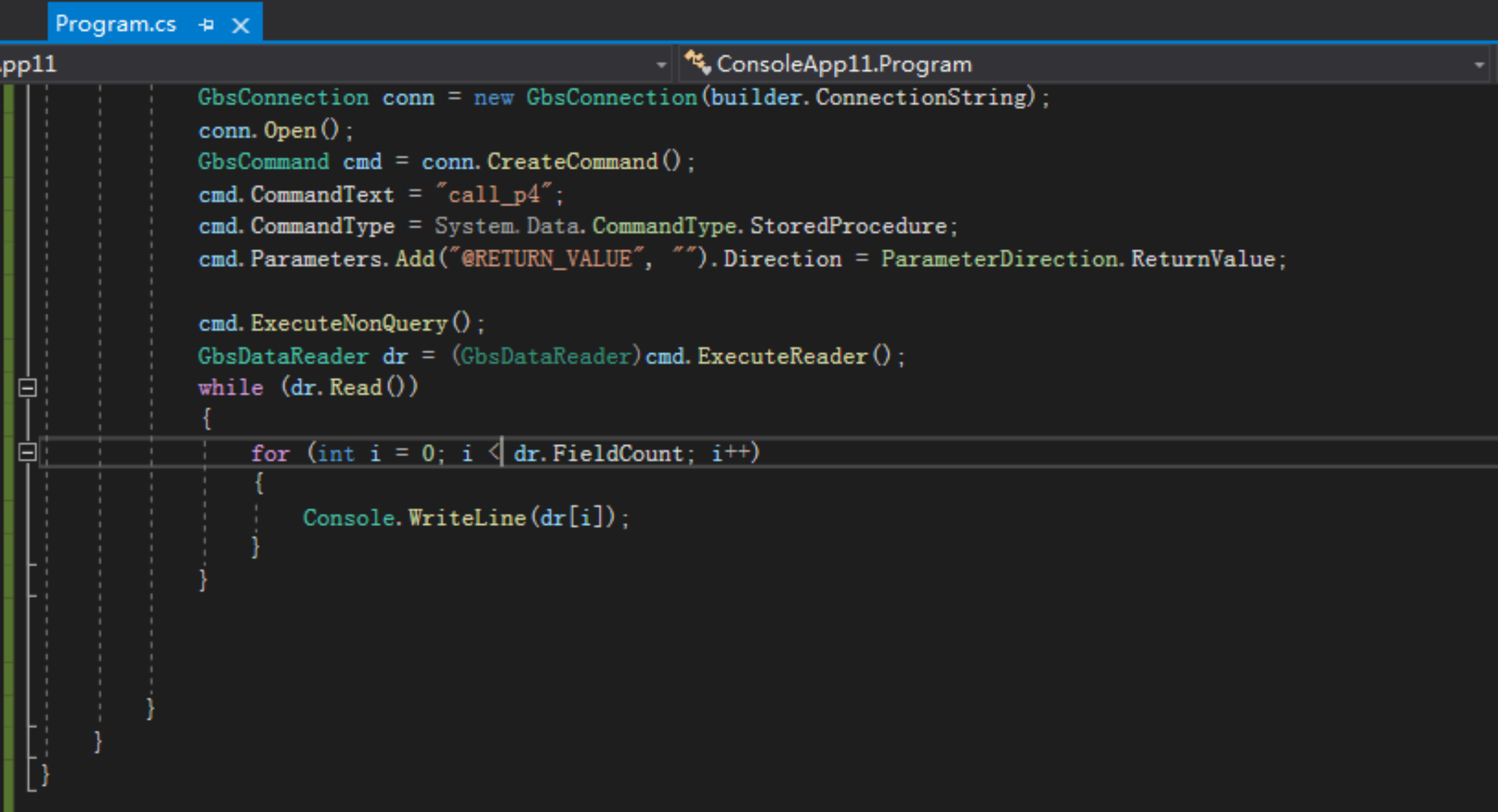Click the StoredProcedure enum value
The height and width of the screenshot is (812, 1498).
tap(848, 226)
